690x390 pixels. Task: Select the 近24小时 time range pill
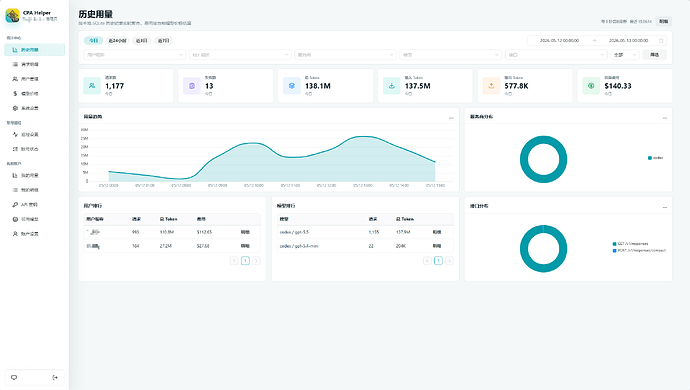(117, 40)
